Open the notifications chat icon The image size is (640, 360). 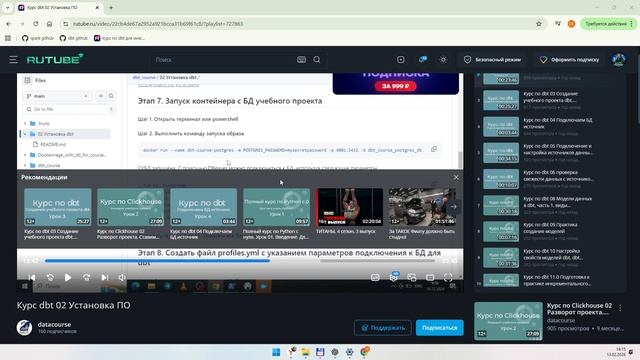coord(422,60)
